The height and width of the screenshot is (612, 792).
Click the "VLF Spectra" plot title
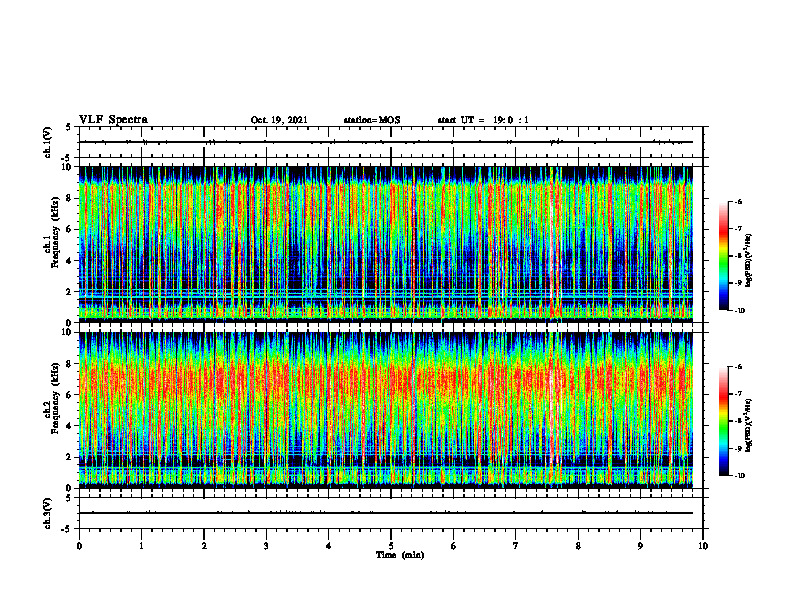coord(113,119)
